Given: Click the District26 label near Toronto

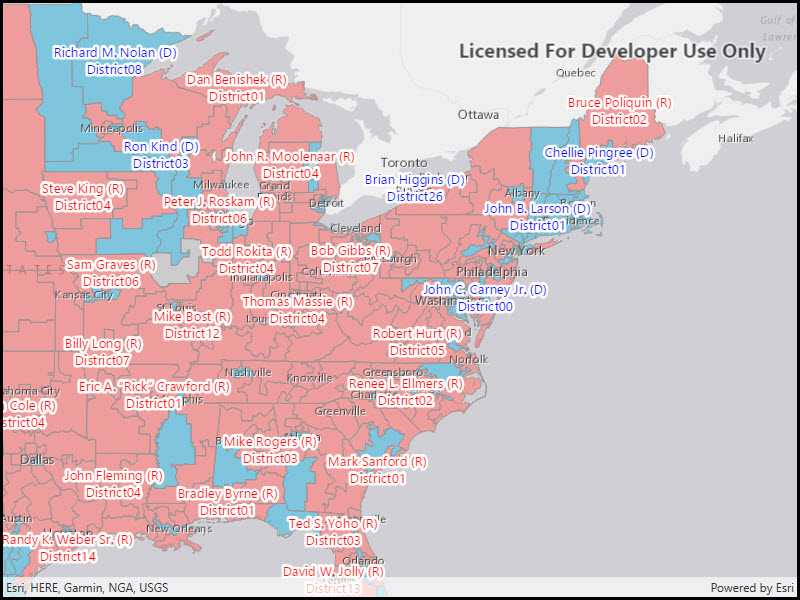Looking at the screenshot, I should 414,196.
